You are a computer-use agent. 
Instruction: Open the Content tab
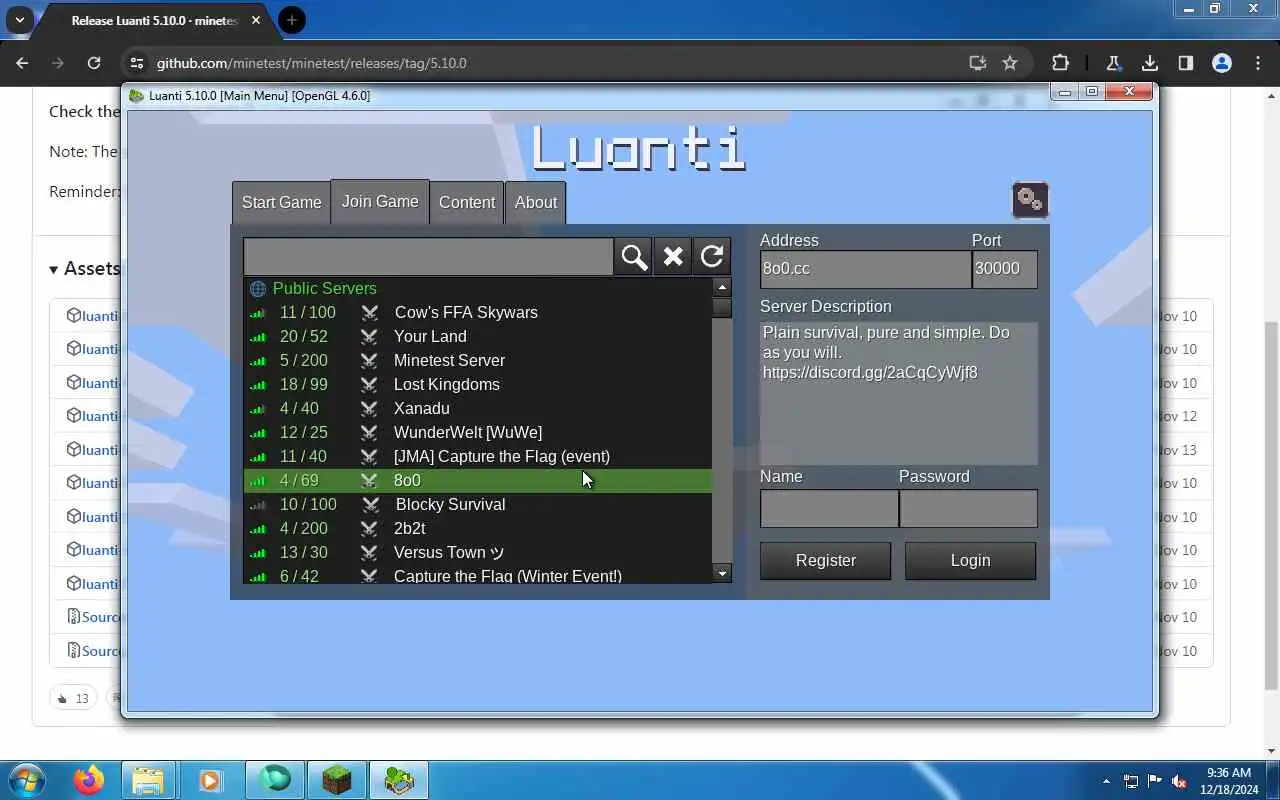(x=467, y=202)
